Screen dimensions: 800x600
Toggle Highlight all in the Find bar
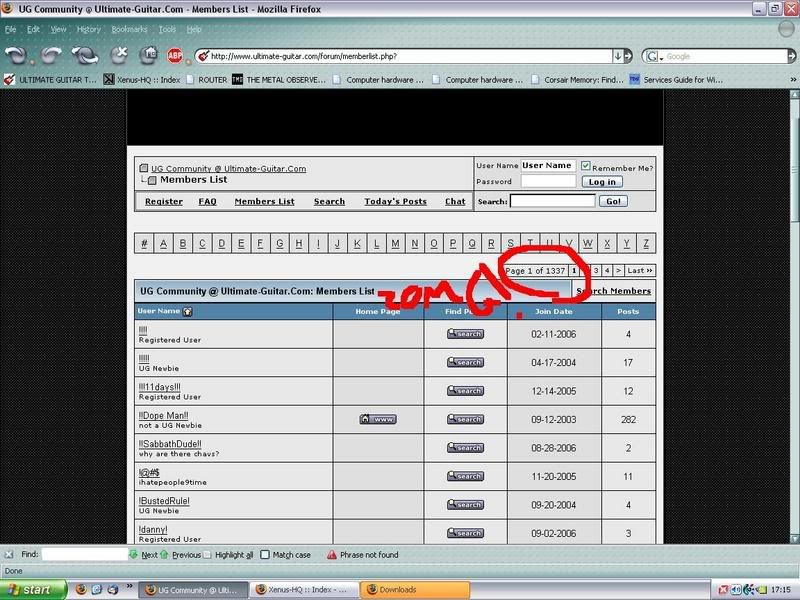(x=228, y=555)
